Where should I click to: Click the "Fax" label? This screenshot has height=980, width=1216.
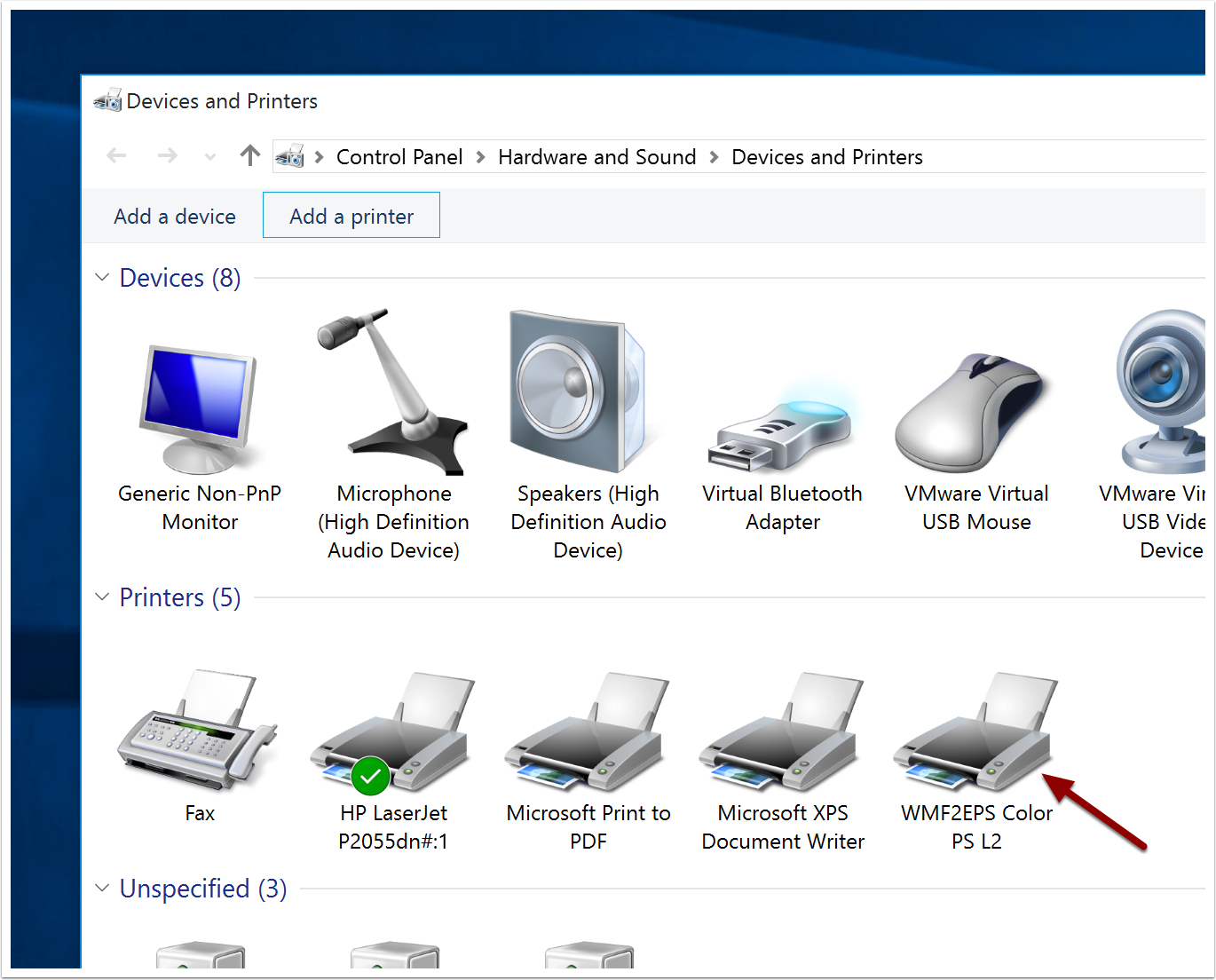tap(200, 813)
